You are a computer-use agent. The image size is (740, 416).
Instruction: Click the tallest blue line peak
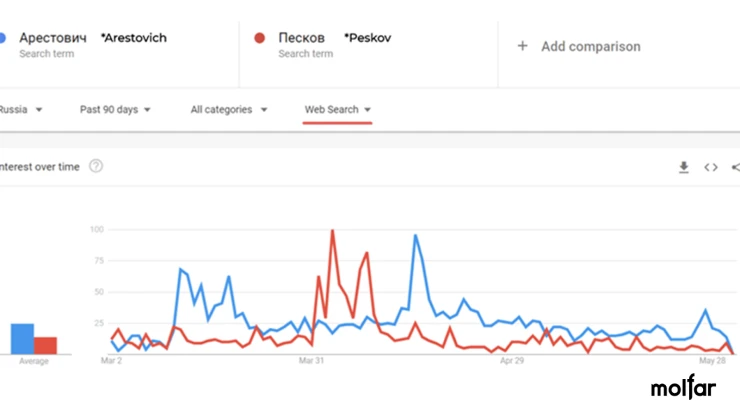(x=415, y=235)
